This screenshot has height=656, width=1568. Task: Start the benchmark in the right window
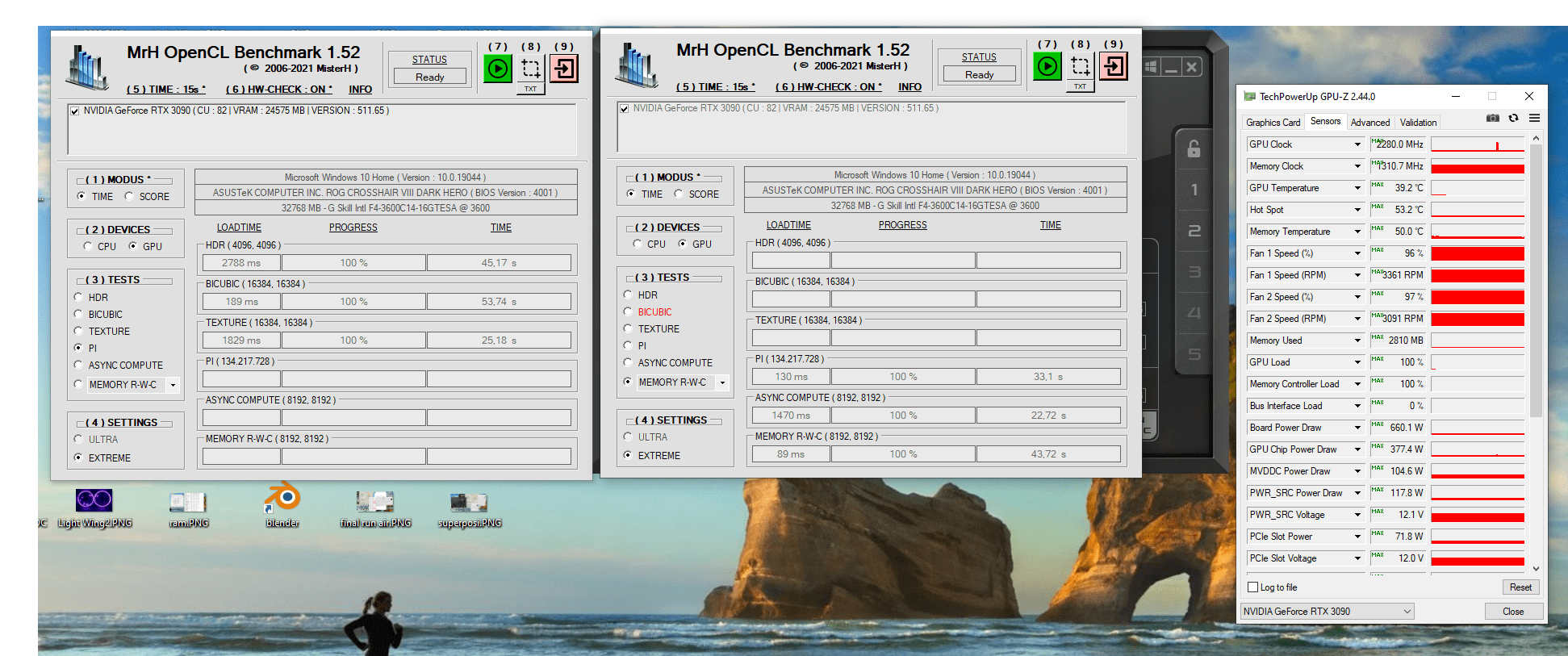pos(1047,66)
